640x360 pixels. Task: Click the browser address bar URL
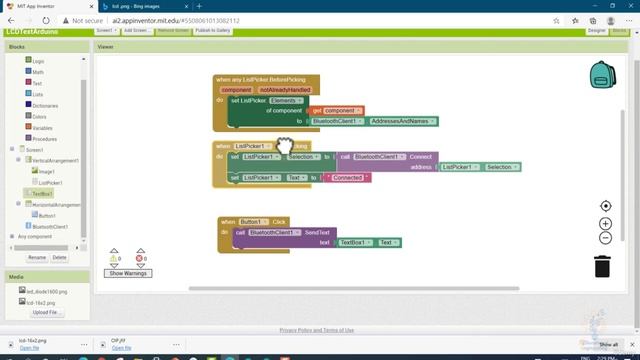[x=176, y=20]
